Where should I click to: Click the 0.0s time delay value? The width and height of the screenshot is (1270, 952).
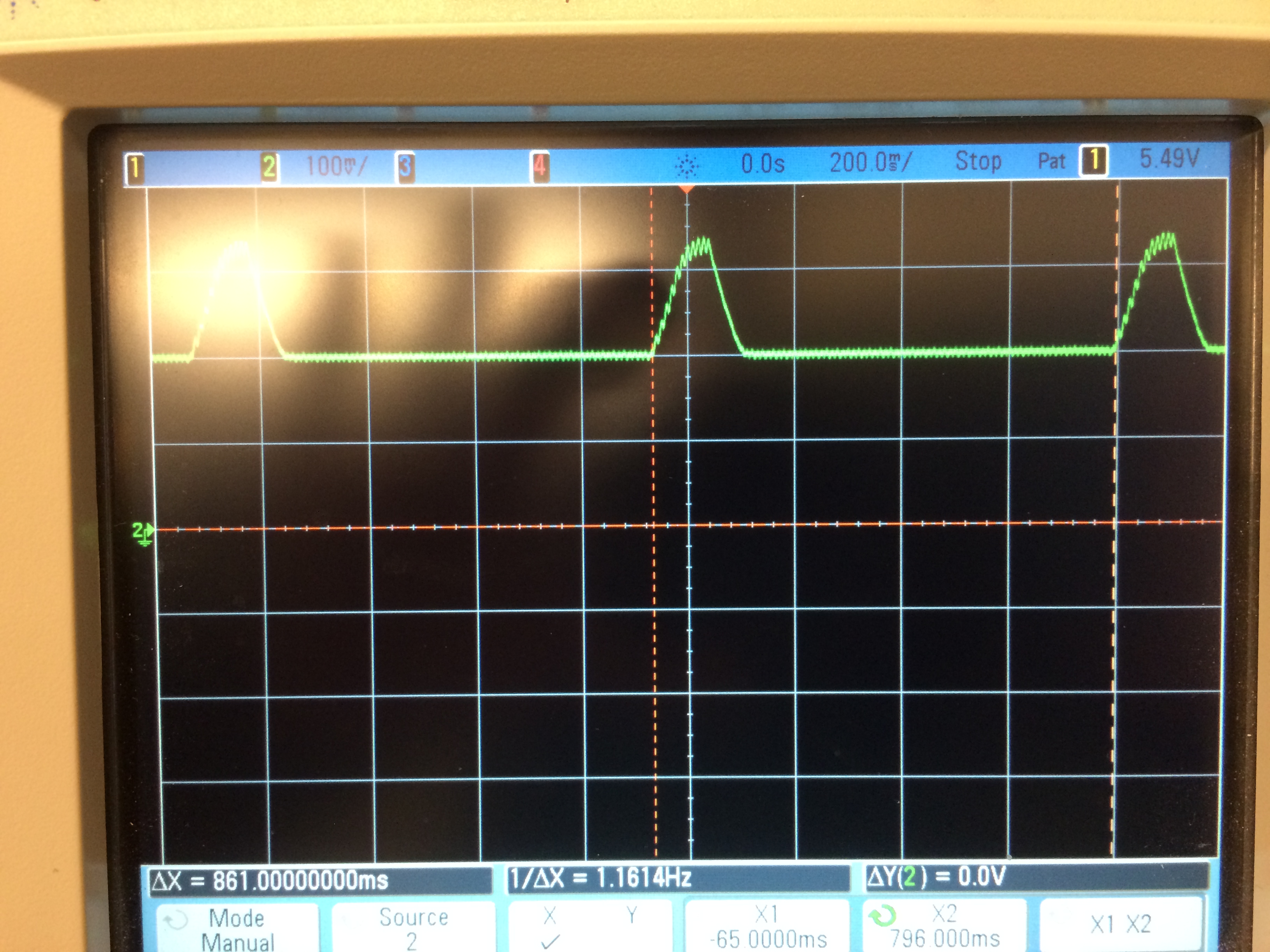coord(763,164)
